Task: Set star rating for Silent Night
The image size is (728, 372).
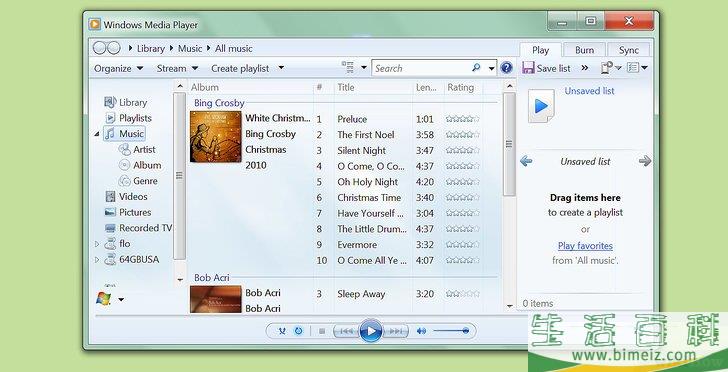Action: [462, 150]
